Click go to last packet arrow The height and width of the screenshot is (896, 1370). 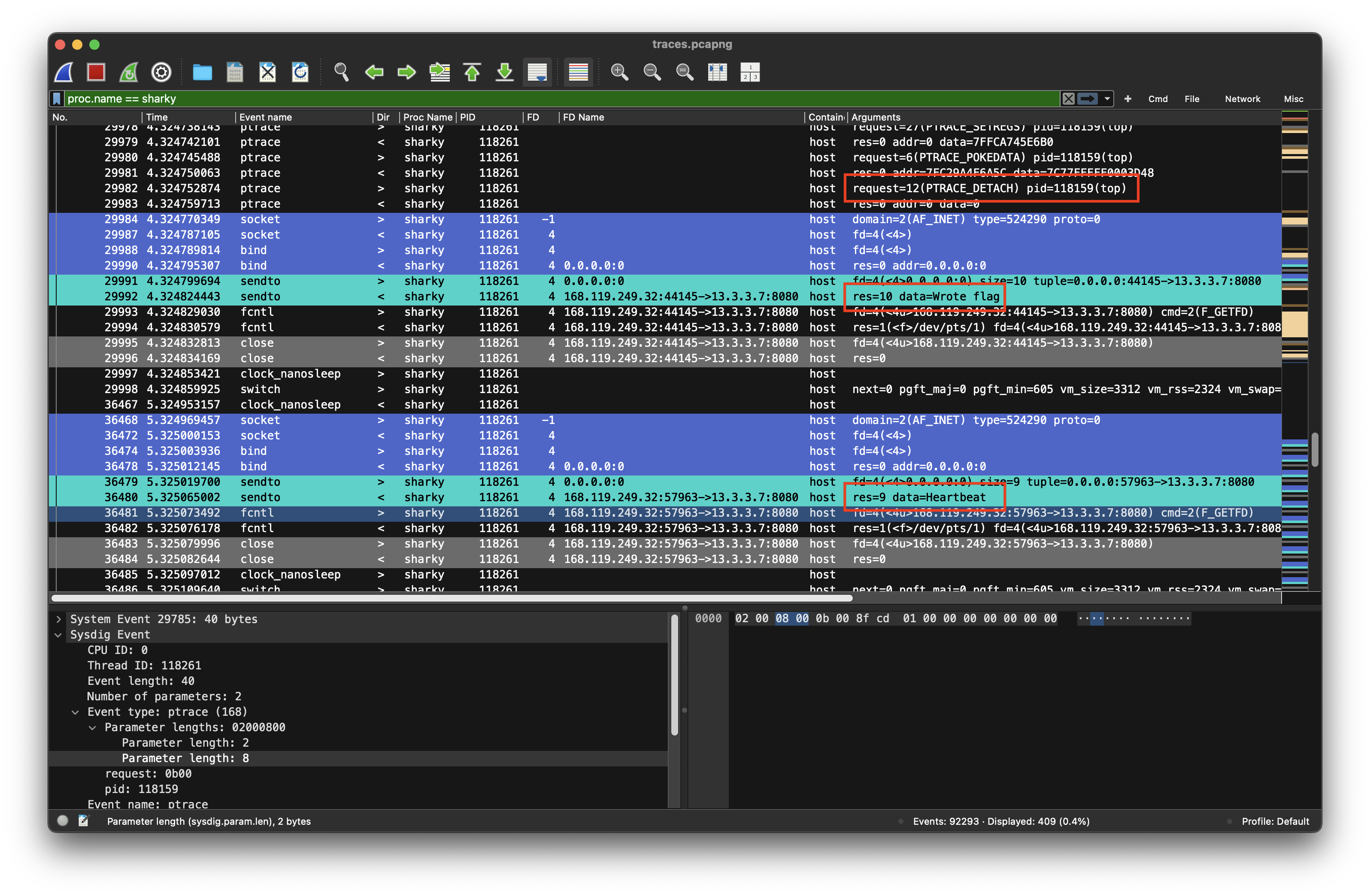504,72
